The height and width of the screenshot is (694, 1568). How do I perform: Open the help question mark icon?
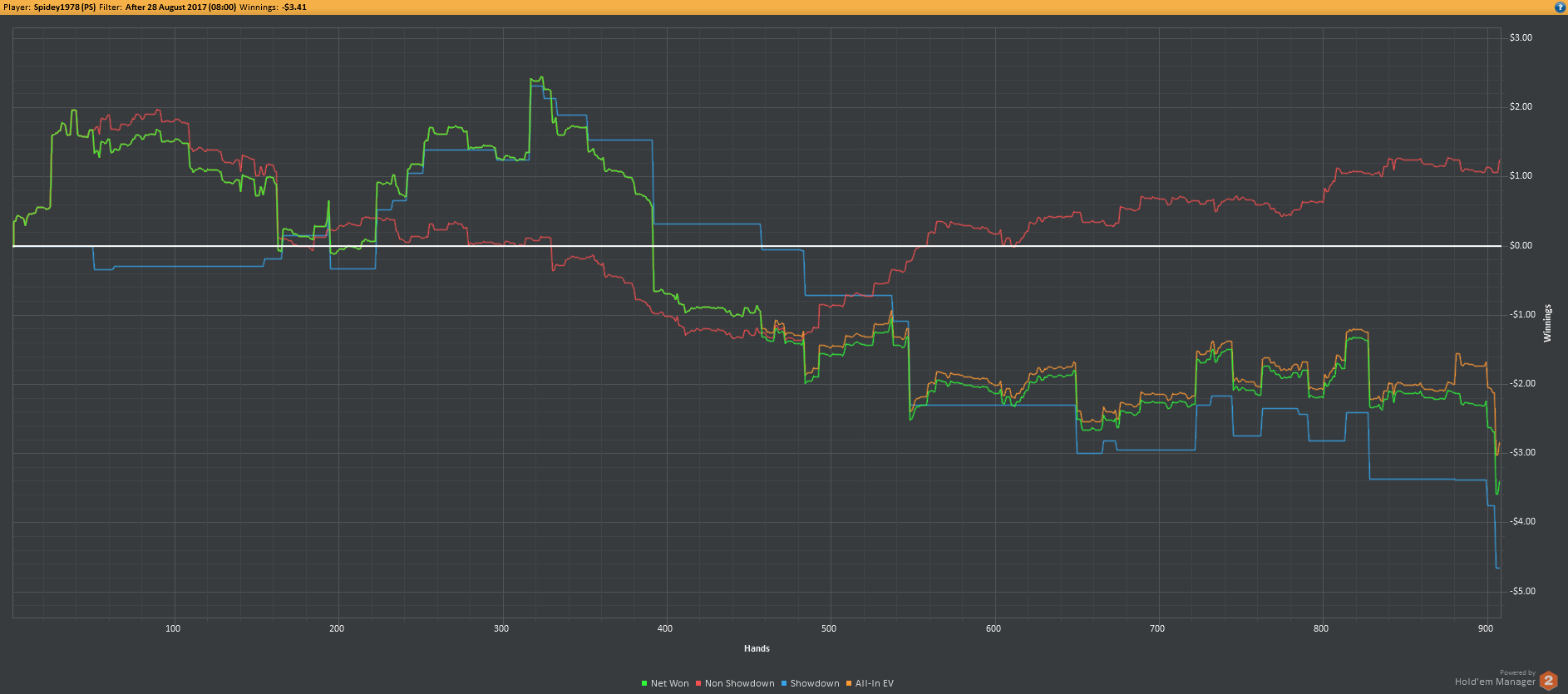[1560, 7]
